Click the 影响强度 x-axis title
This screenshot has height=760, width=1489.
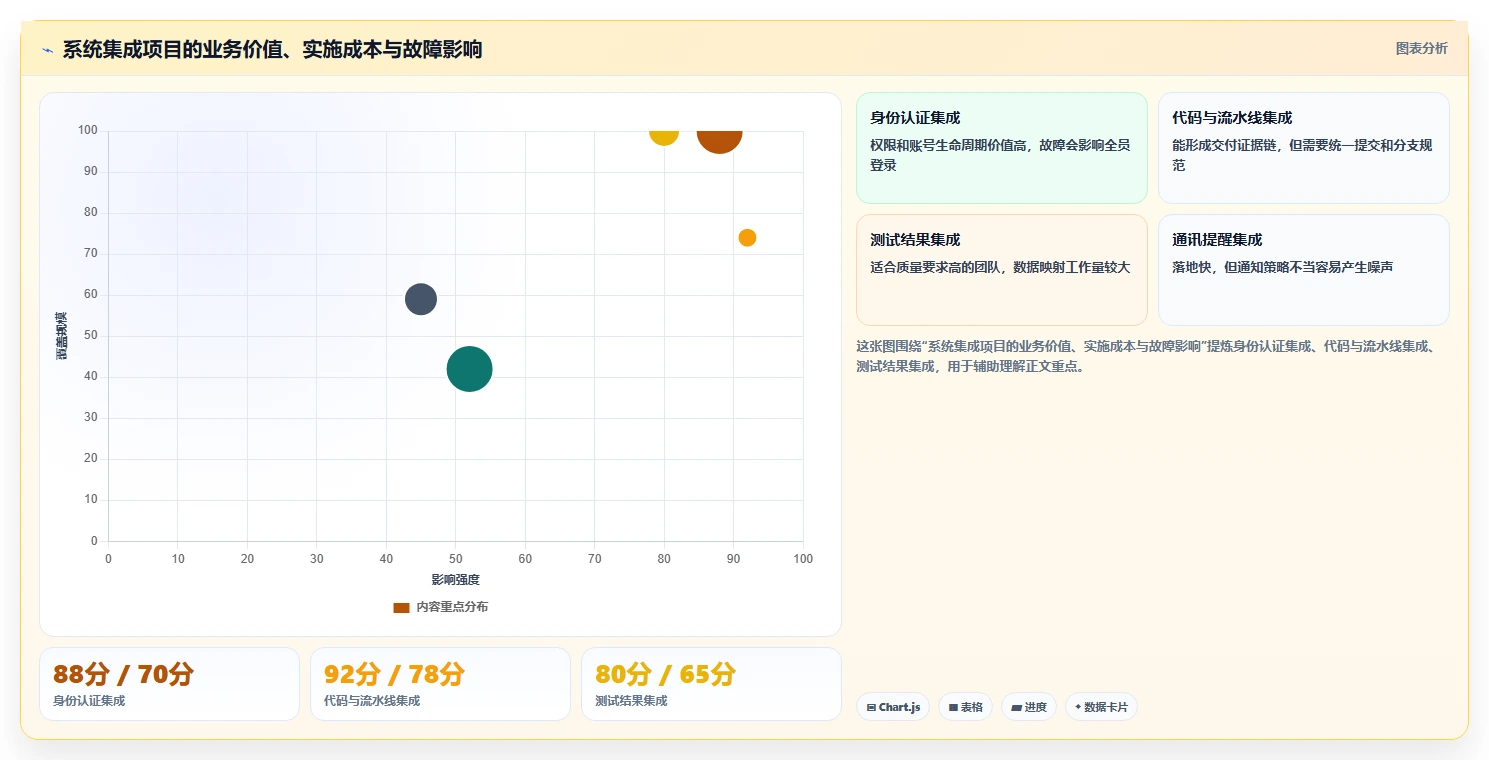[455, 580]
